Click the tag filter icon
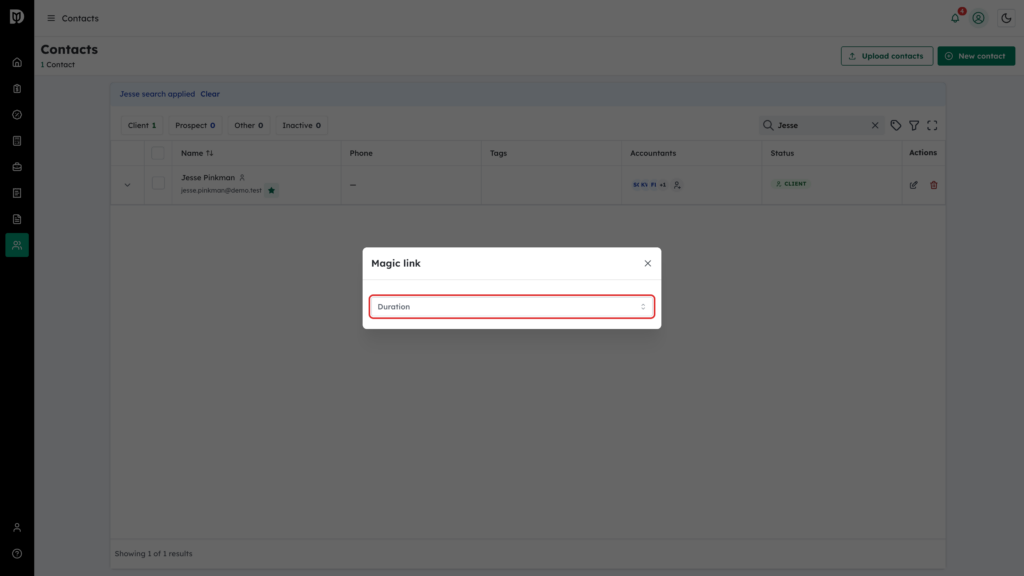The height and width of the screenshot is (576, 1024). [x=895, y=125]
